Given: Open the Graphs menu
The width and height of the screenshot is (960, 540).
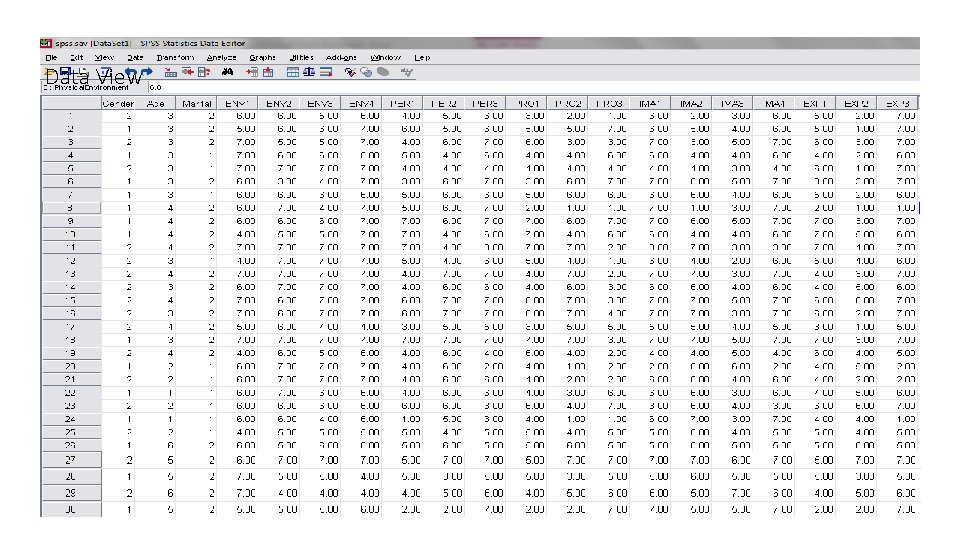Looking at the screenshot, I should [263, 58].
